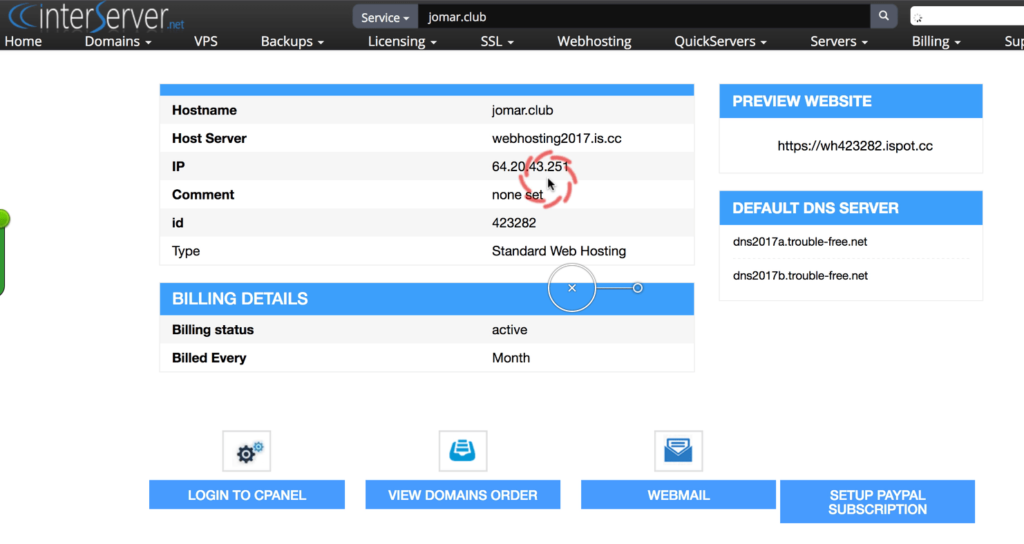Click SETUP PAYPAL SUBSCRIPTION button
Screen dimensions: 1024x544
tap(877, 502)
